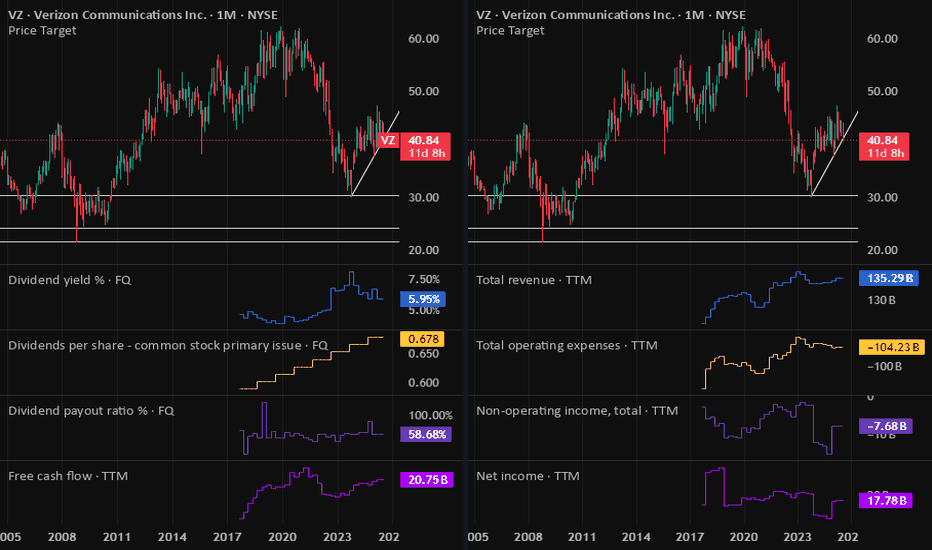Click the purple 58.68% payout ratio value
Image resolution: width=932 pixels, height=550 pixels.
pyautogui.click(x=426, y=435)
